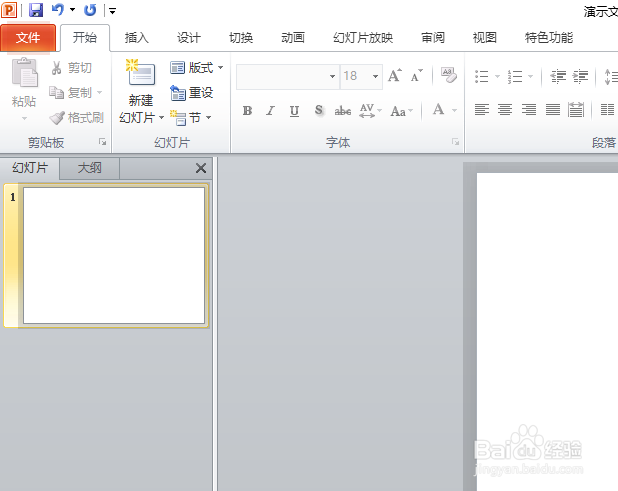
Task: Open the 节 (Section) dropdown
Action: click(191, 117)
